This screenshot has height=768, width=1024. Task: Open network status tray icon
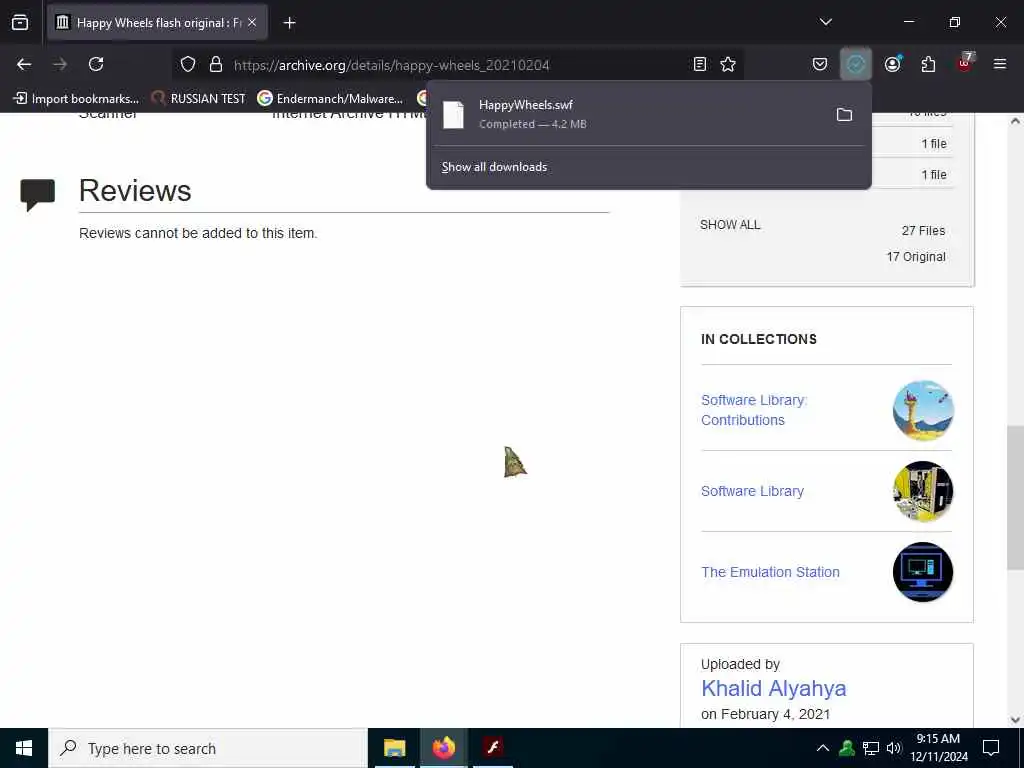[871, 748]
